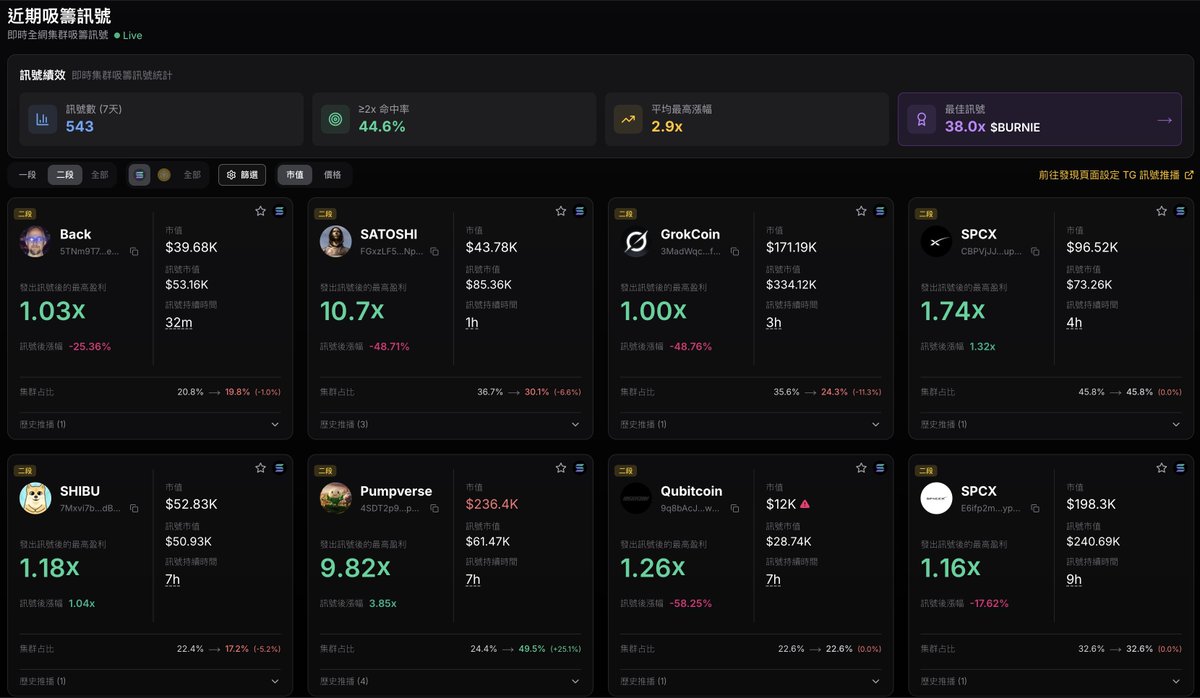Copy Pumpverse address 4SDT2p9

tap(434, 508)
